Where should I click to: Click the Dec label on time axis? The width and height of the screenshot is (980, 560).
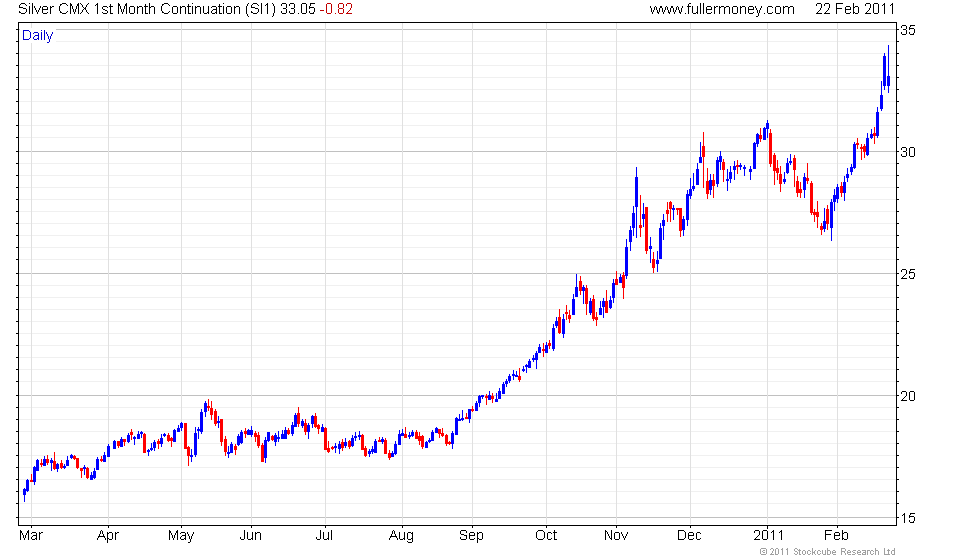(x=689, y=536)
